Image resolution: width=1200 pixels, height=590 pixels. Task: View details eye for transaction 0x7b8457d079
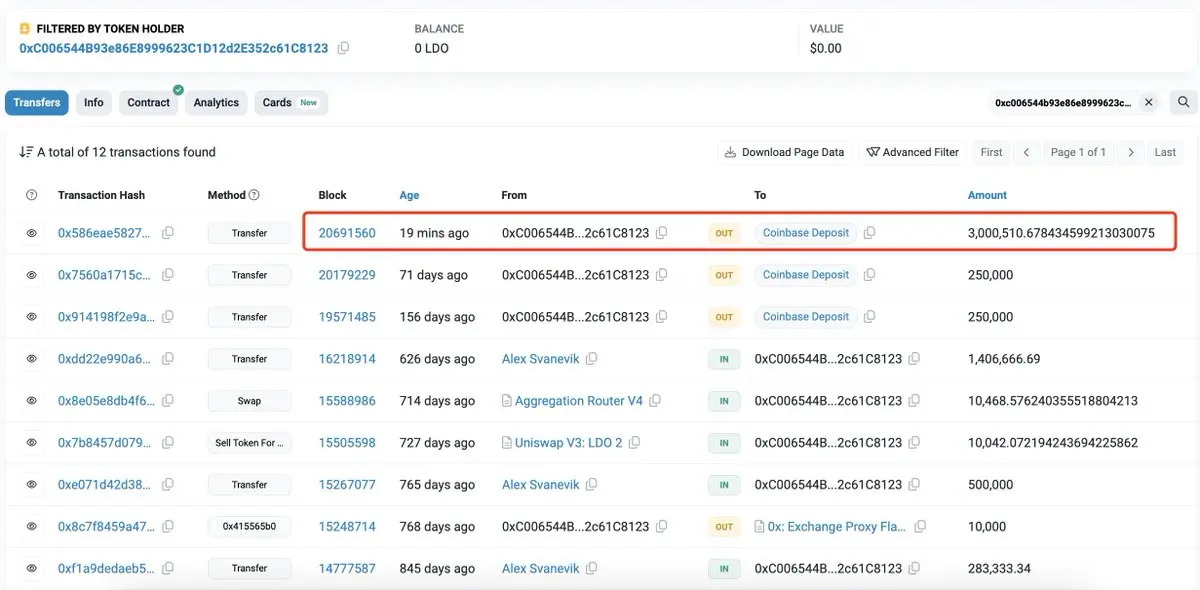coord(31,443)
